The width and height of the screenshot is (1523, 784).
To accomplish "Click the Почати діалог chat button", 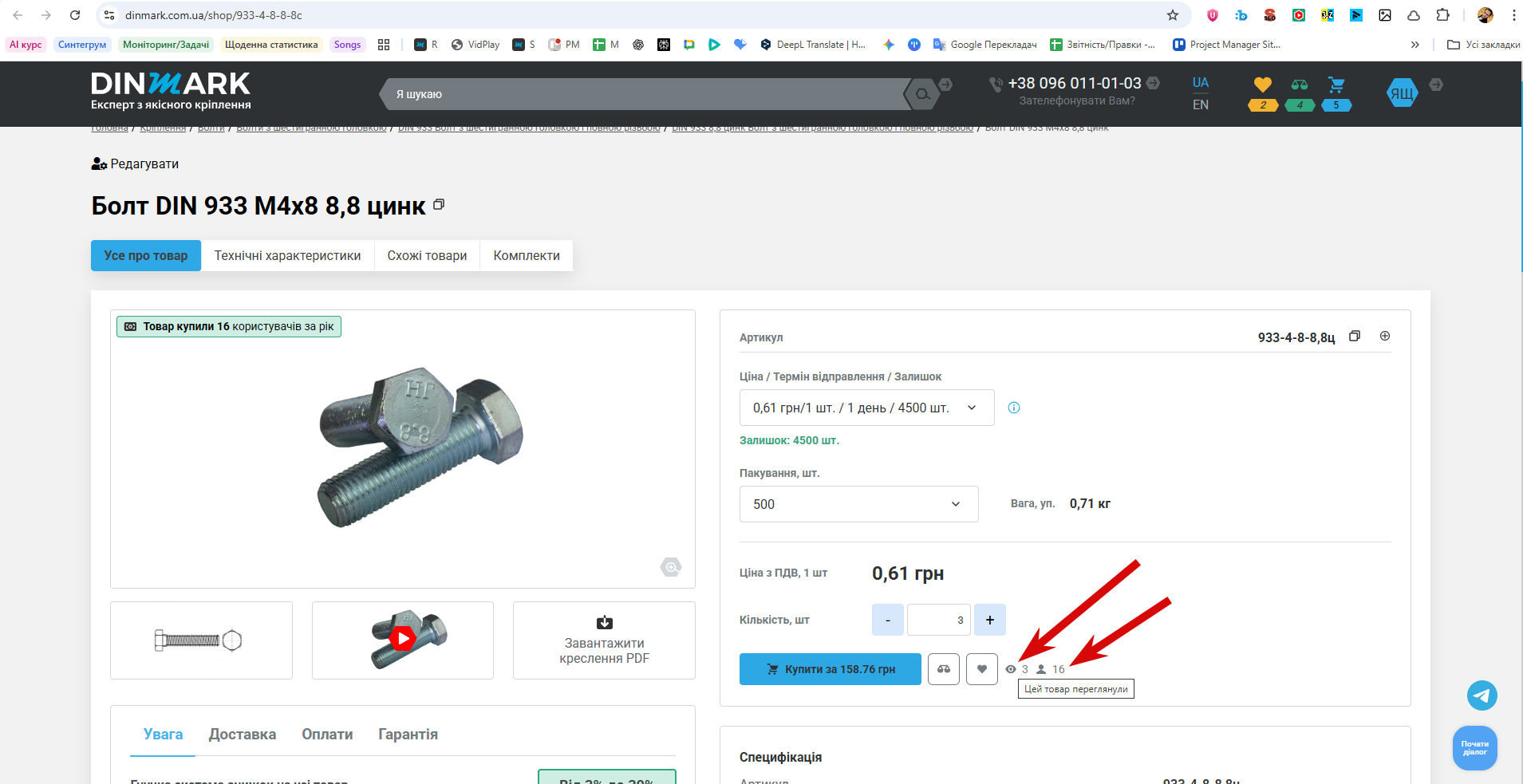I will tap(1475, 748).
